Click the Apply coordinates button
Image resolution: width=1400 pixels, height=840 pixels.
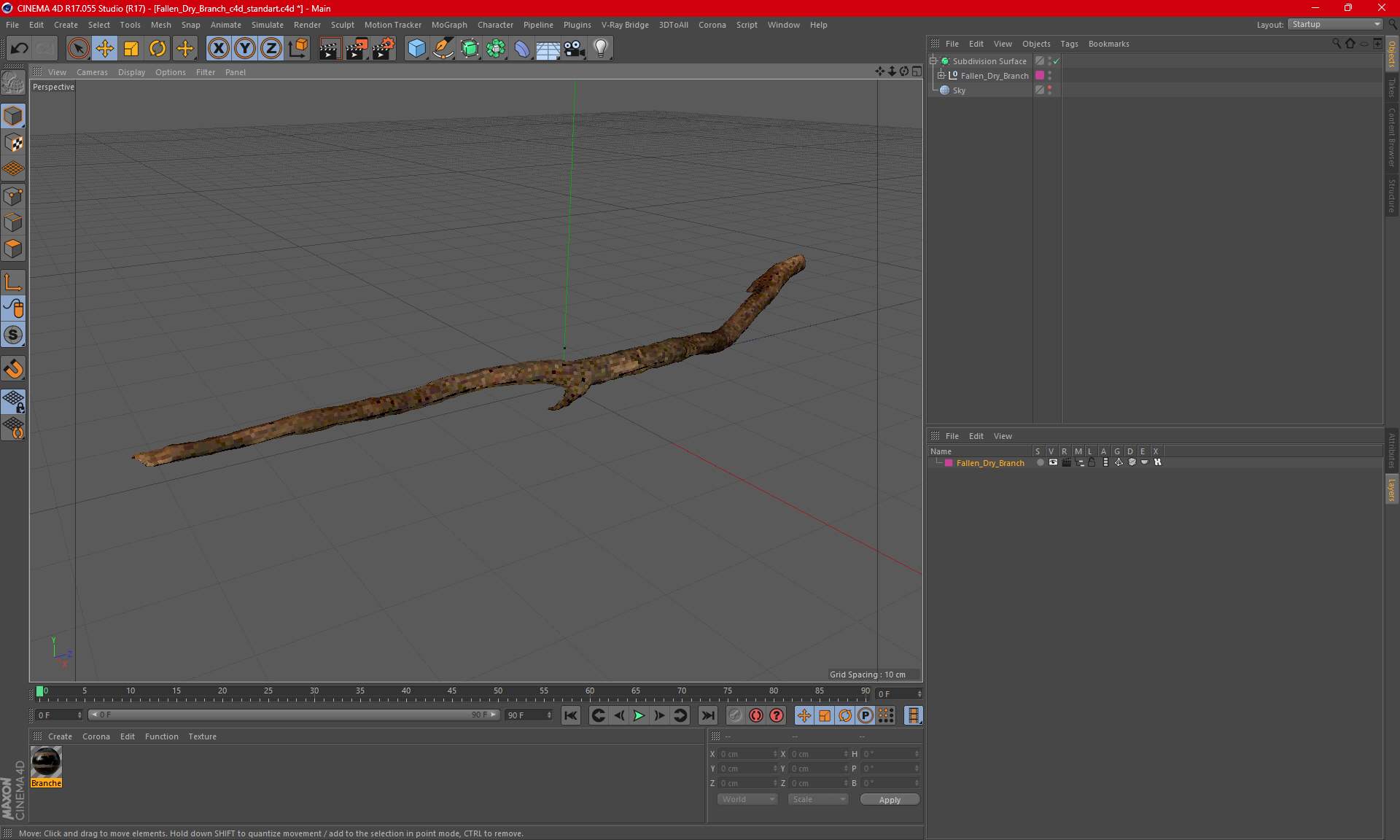coord(890,800)
